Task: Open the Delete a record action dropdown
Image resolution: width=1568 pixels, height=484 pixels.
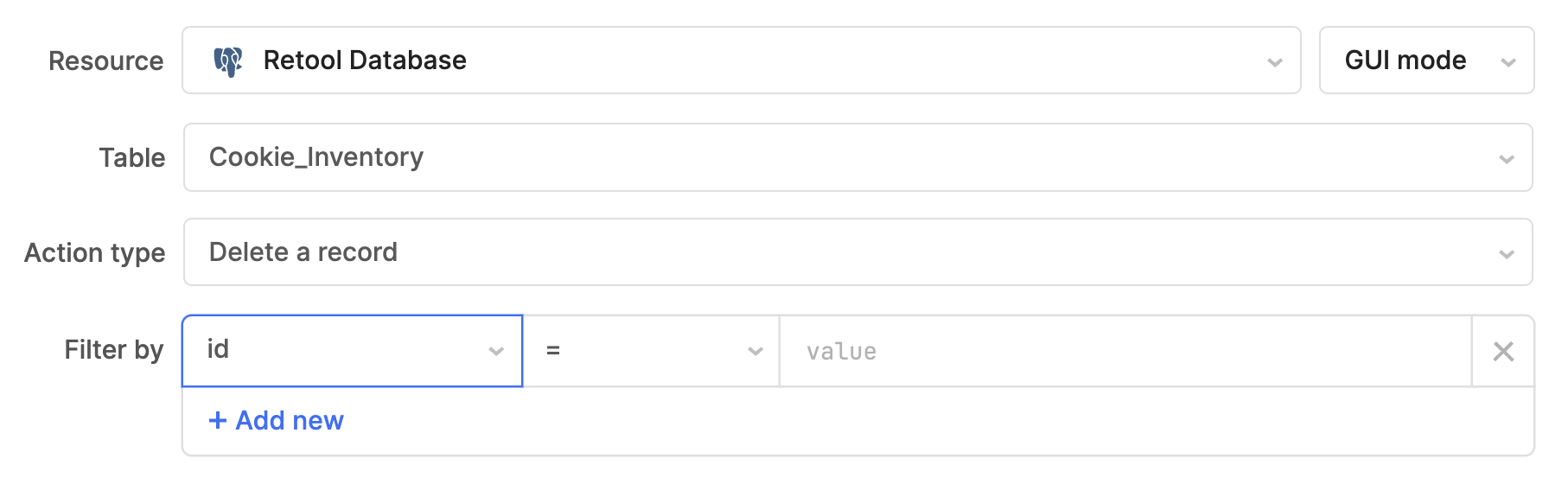Action: (857, 252)
